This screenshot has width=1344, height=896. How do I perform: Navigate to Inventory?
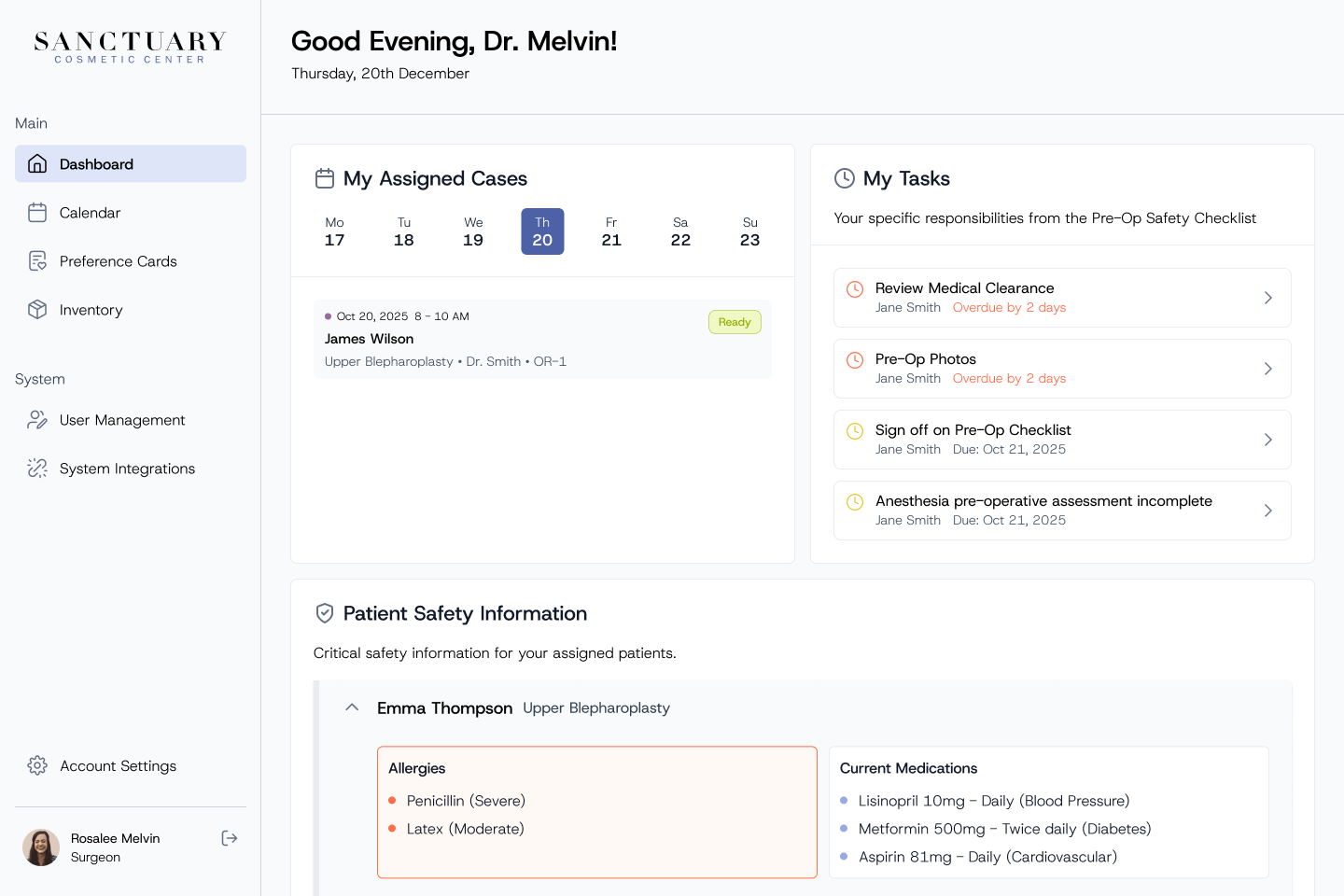pos(131,310)
